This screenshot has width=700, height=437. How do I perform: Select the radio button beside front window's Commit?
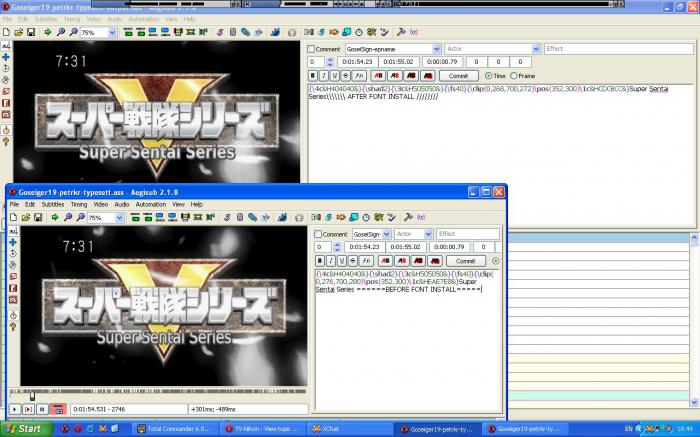tap(496, 261)
